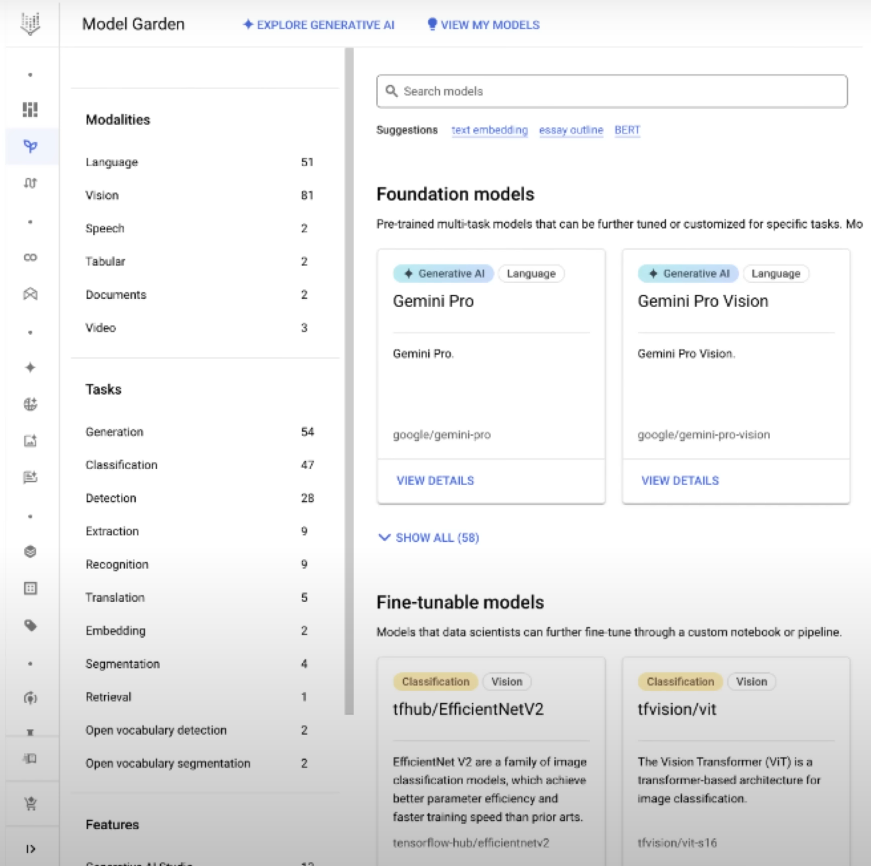
Task: Select the Translation task filter
Action: point(199,597)
